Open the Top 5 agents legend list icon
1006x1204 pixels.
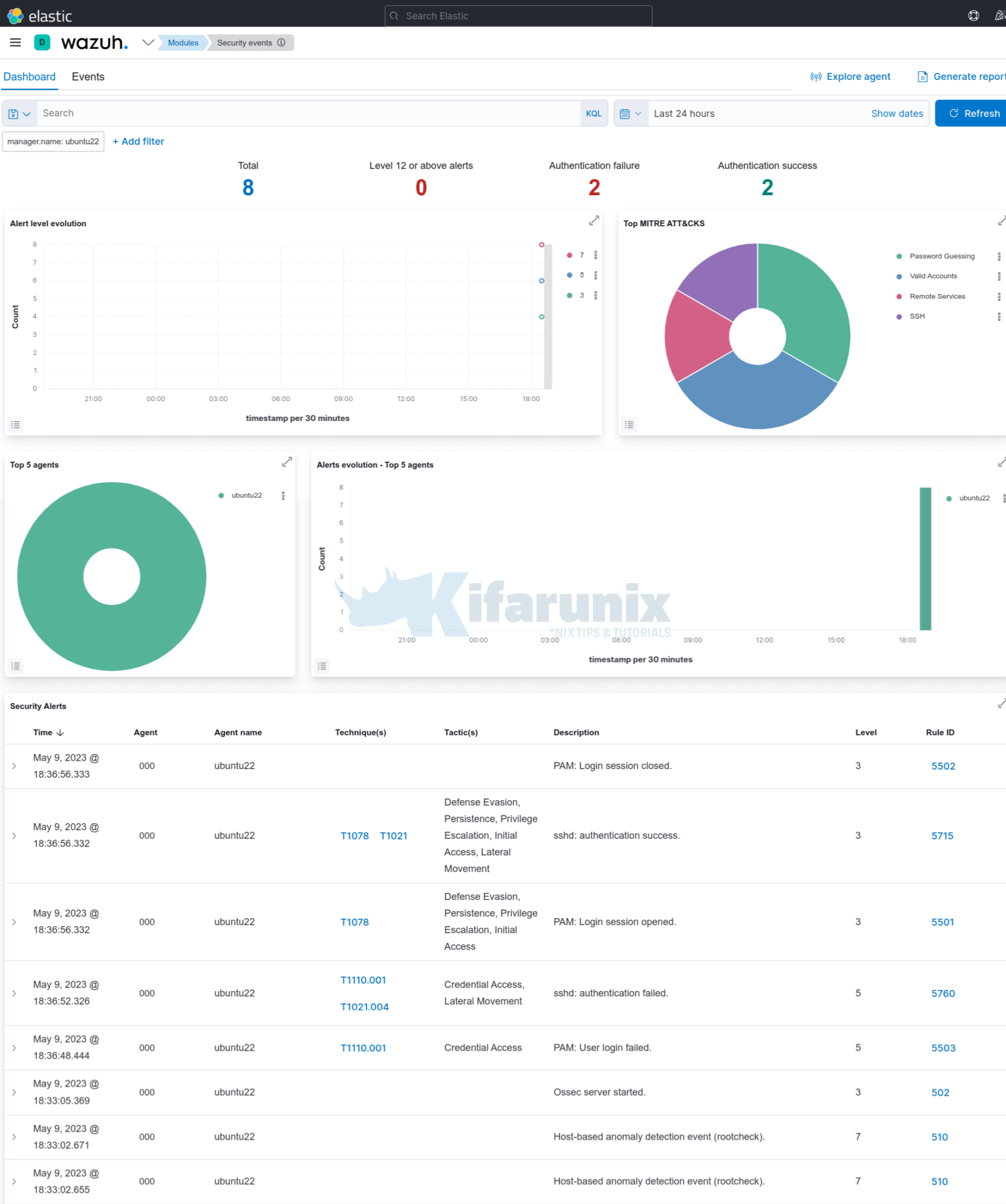click(x=16, y=665)
